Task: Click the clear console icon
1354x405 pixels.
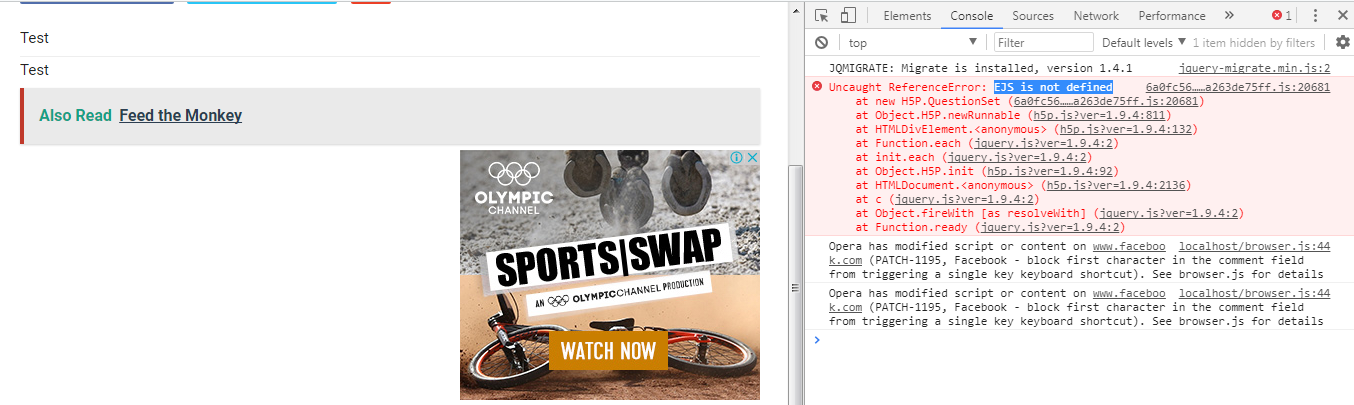Action: [x=821, y=43]
